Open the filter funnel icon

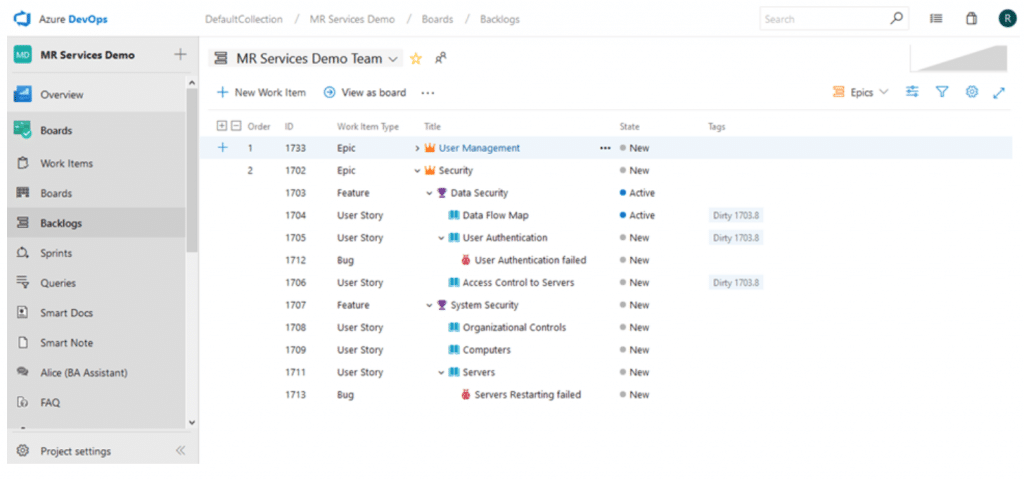click(942, 92)
